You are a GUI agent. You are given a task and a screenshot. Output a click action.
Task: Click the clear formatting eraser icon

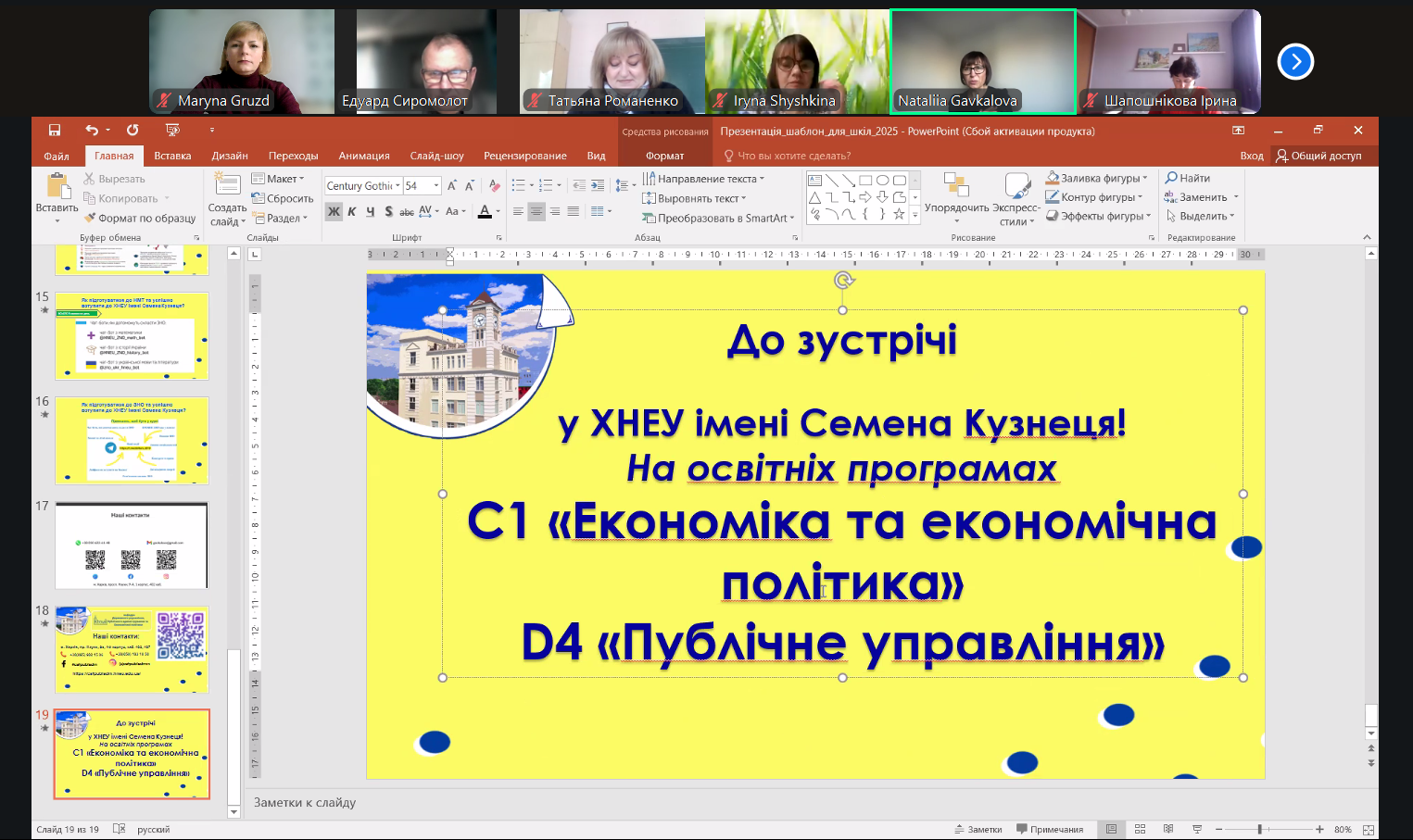(495, 185)
